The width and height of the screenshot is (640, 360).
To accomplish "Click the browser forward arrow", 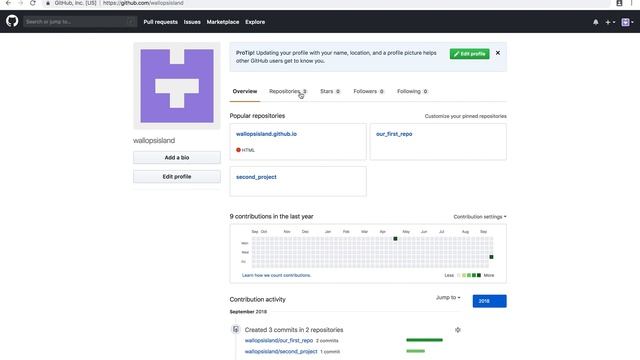I will 21,3.
